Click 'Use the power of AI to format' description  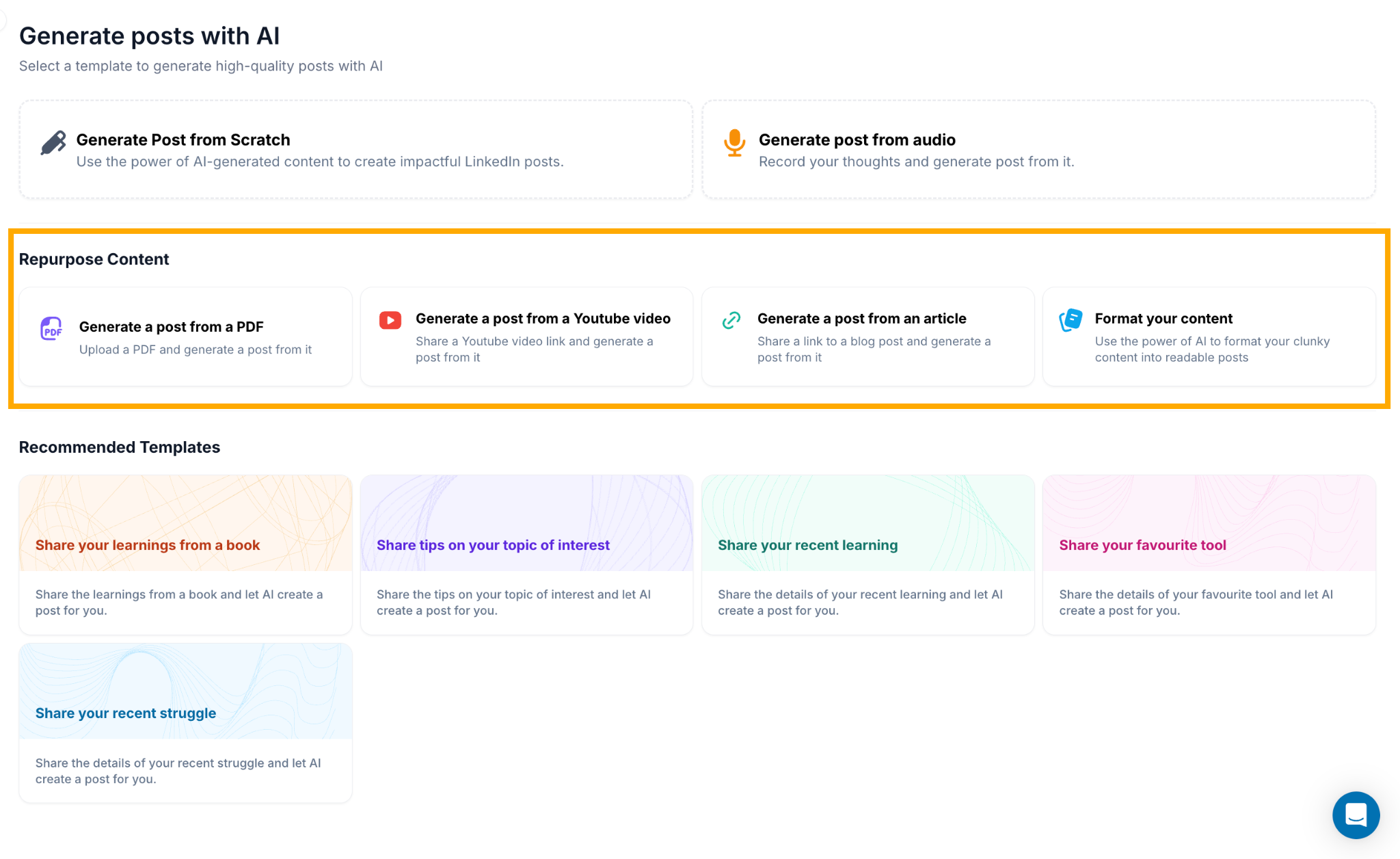[x=1213, y=349]
